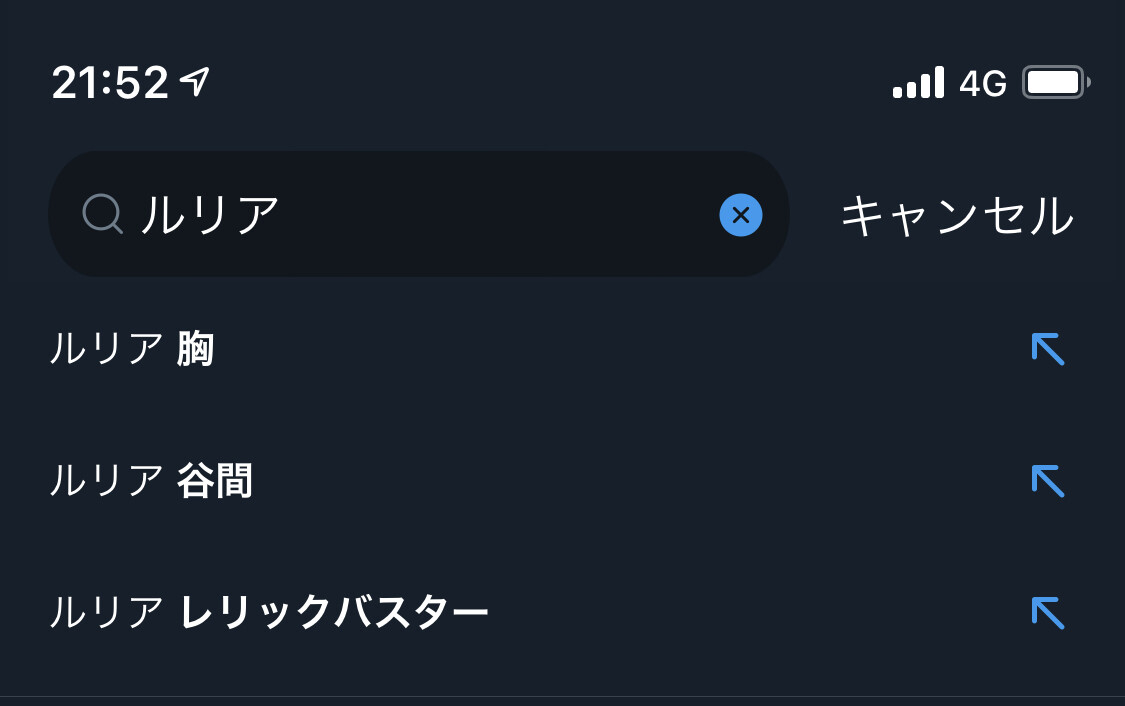Screen dimensions: 1125x706
Task: Tap the bold word 胸 in the first suggestion
Action: coord(195,350)
